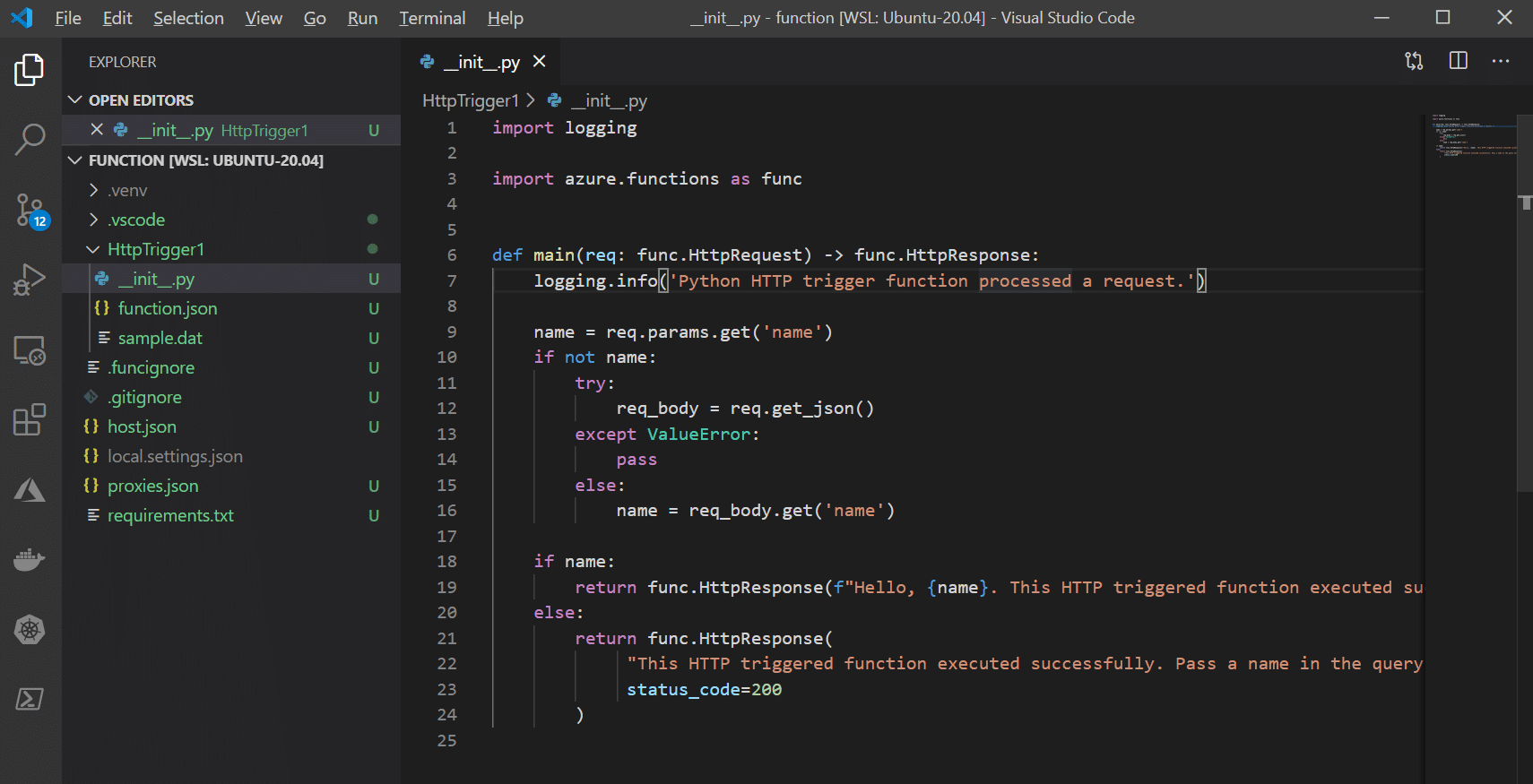Open the Azure view
Screen dimensions: 1533x784
click(30, 490)
